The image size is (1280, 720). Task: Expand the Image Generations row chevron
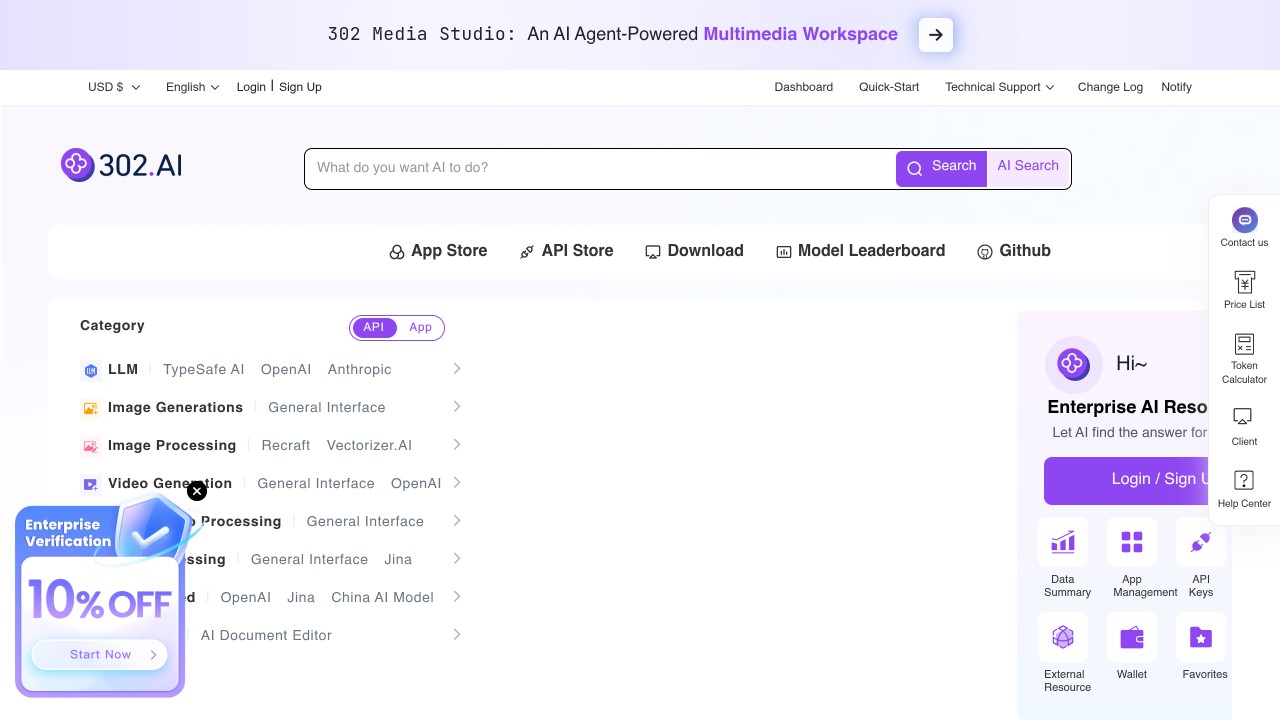(457, 407)
